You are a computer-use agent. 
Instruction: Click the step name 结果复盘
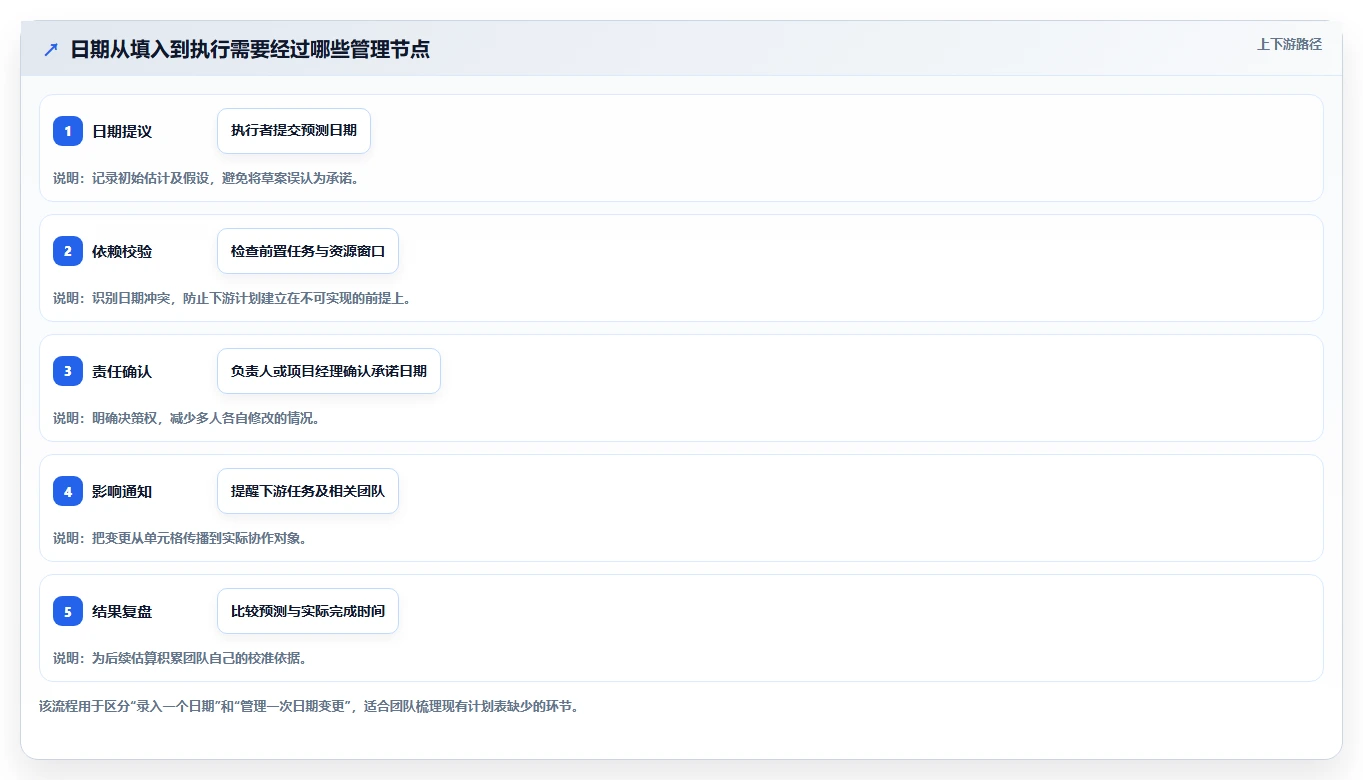click(x=122, y=611)
